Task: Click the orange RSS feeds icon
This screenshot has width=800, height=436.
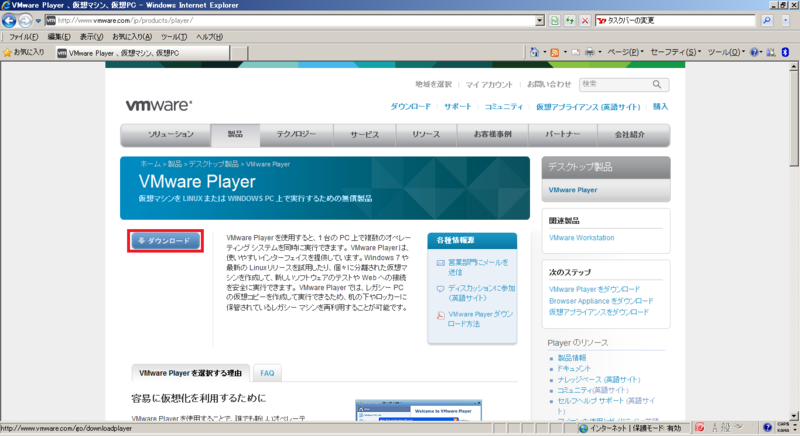Action: [555, 52]
